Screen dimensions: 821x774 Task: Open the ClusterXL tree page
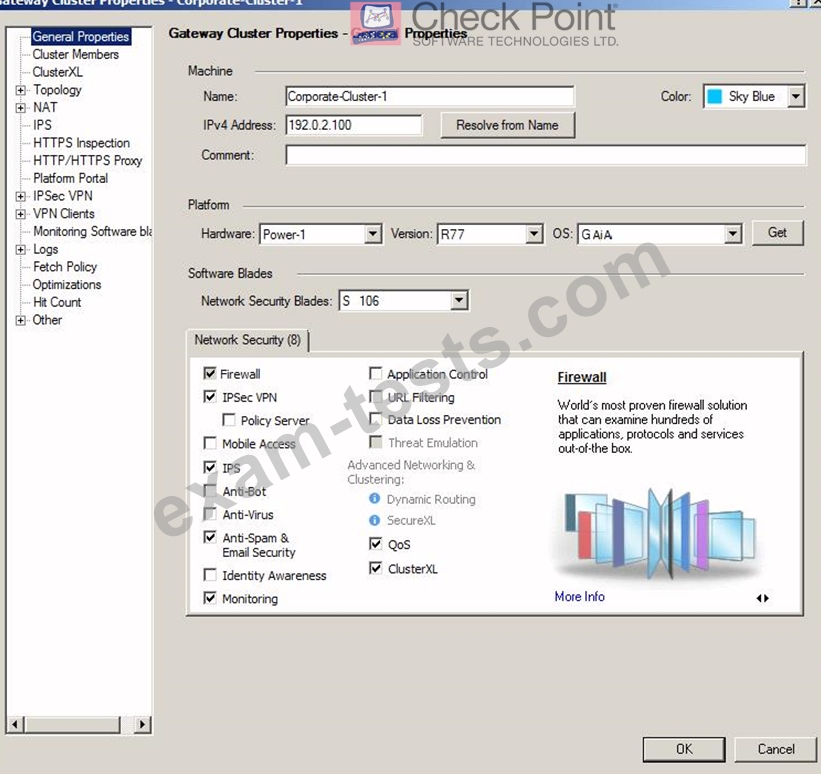tap(58, 72)
